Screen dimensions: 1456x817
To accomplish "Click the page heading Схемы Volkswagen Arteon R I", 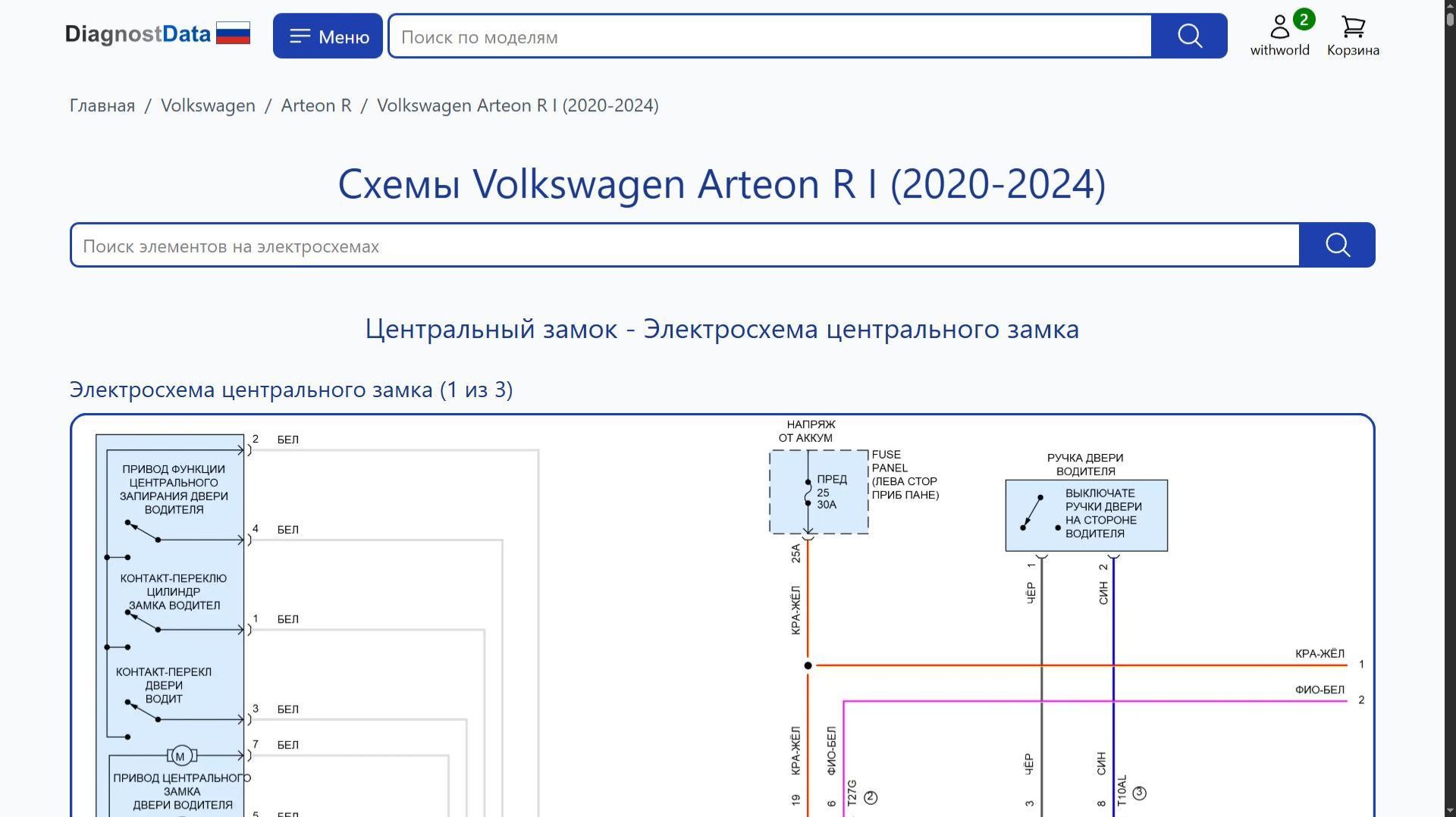I will [722, 184].
